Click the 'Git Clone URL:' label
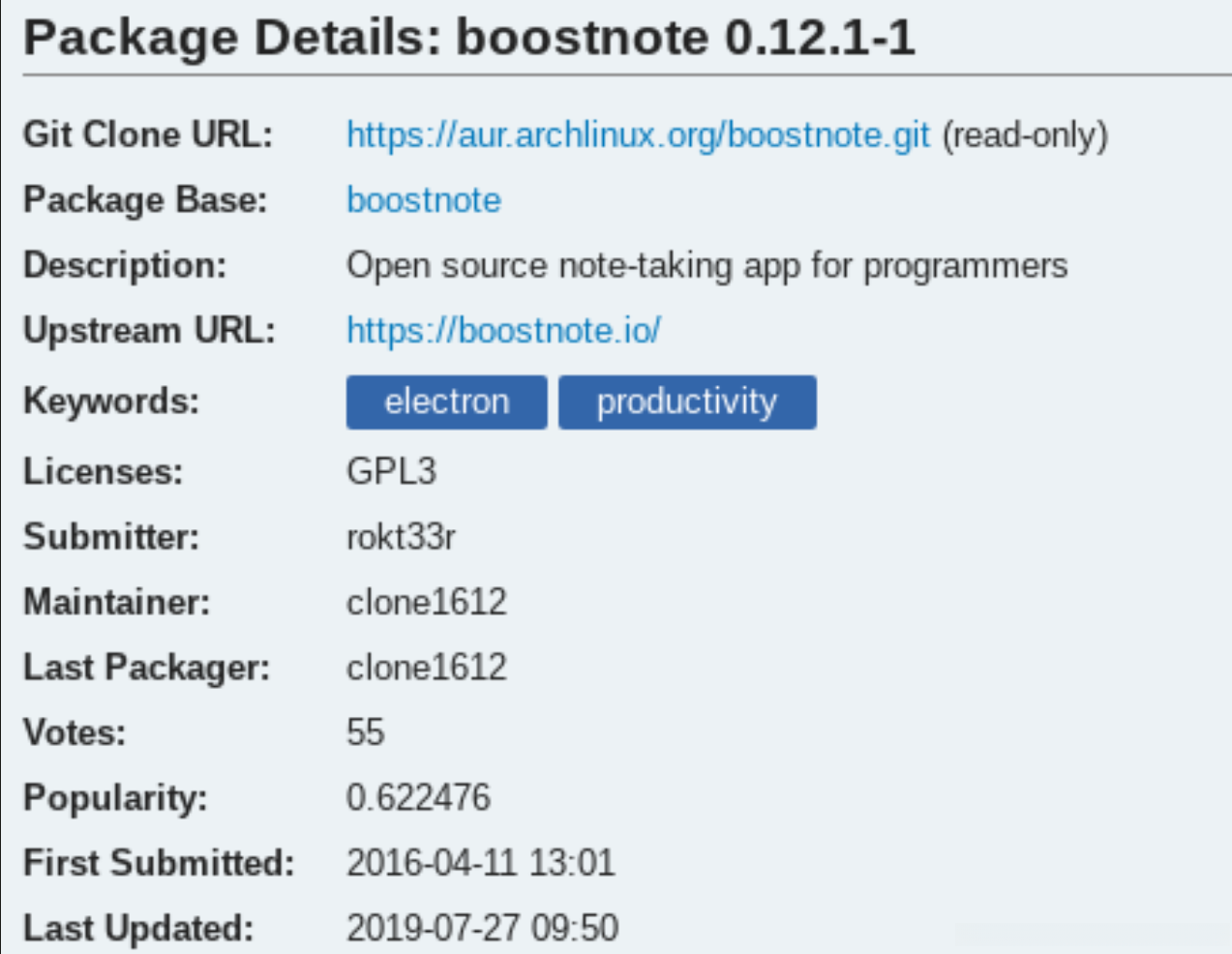Viewport: 1232px width, 954px height. [x=148, y=134]
